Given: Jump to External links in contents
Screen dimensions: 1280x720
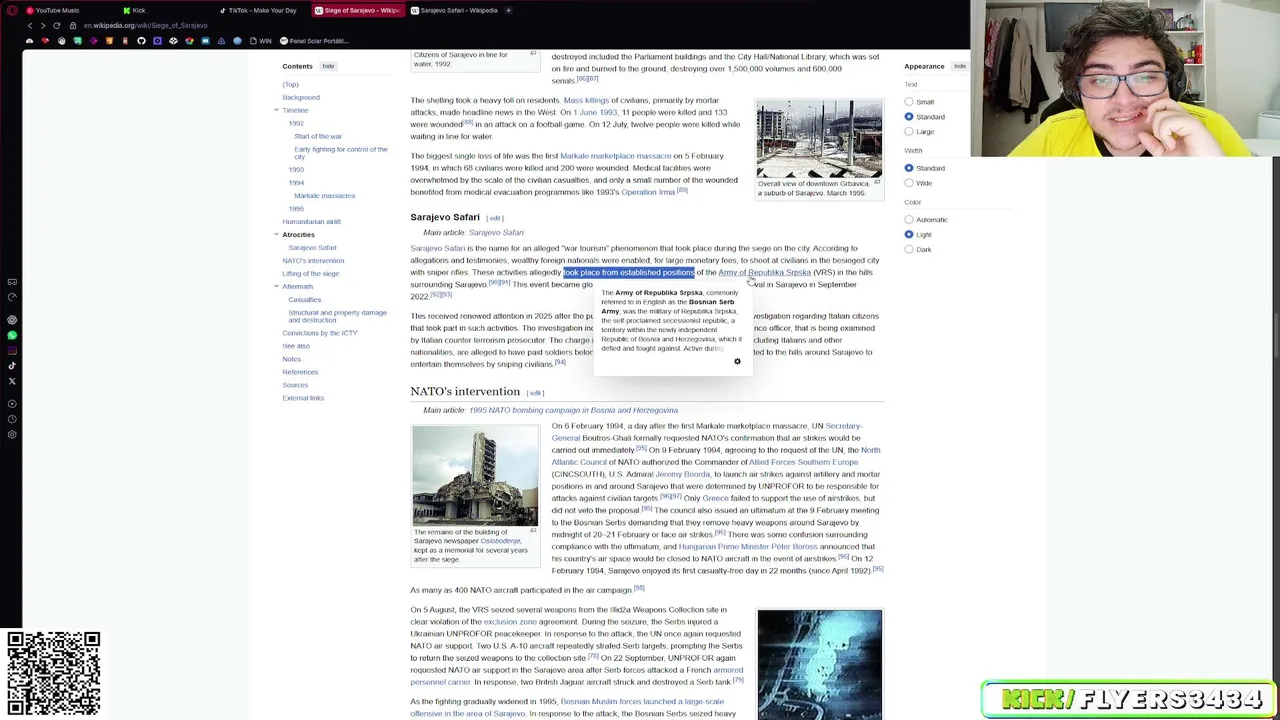Looking at the screenshot, I should 303,397.
